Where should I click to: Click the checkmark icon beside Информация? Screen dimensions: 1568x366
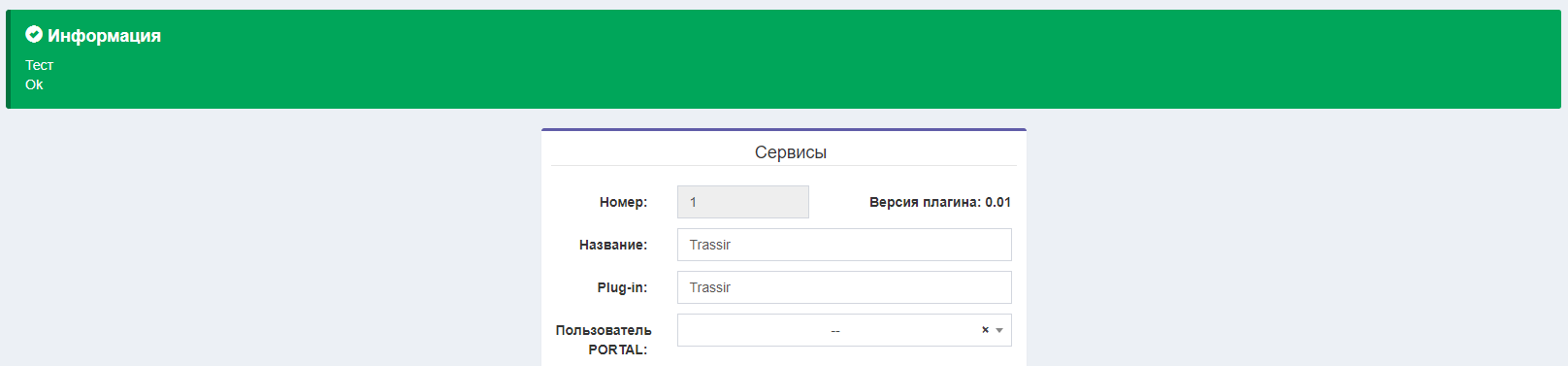coord(34,35)
